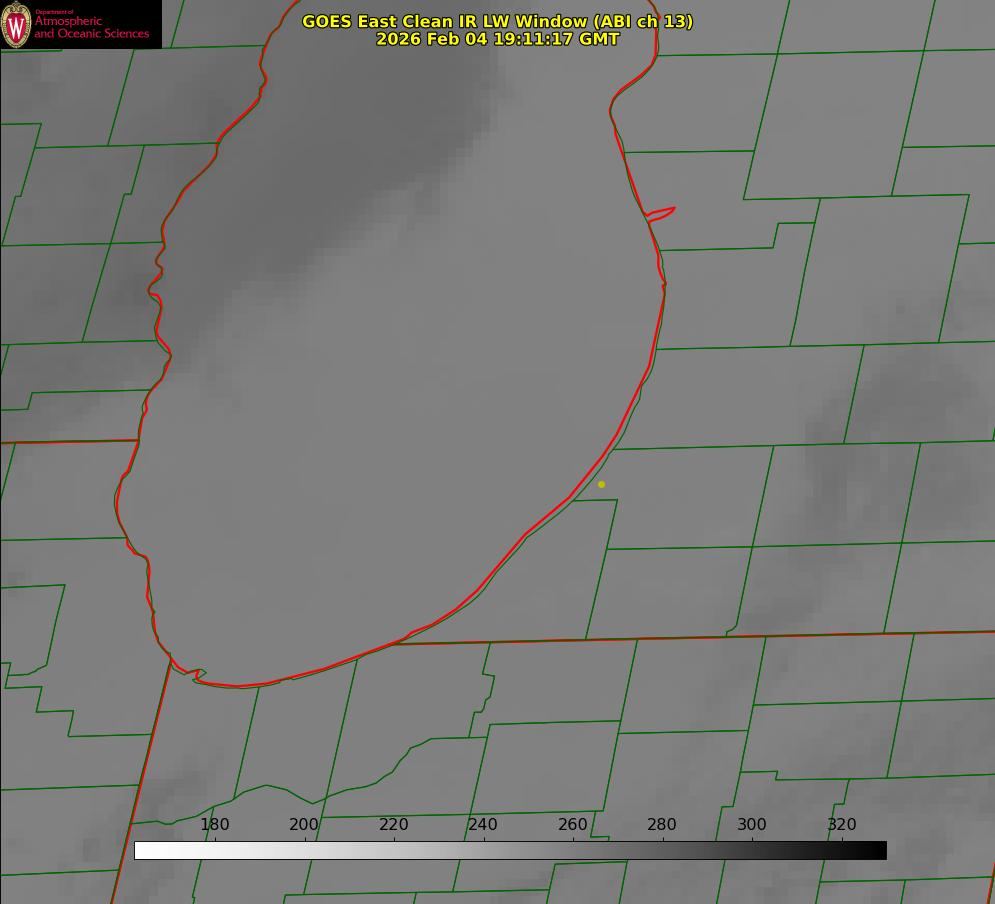Click the '280' colorbar label
995x904 pixels.
[x=662, y=824]
